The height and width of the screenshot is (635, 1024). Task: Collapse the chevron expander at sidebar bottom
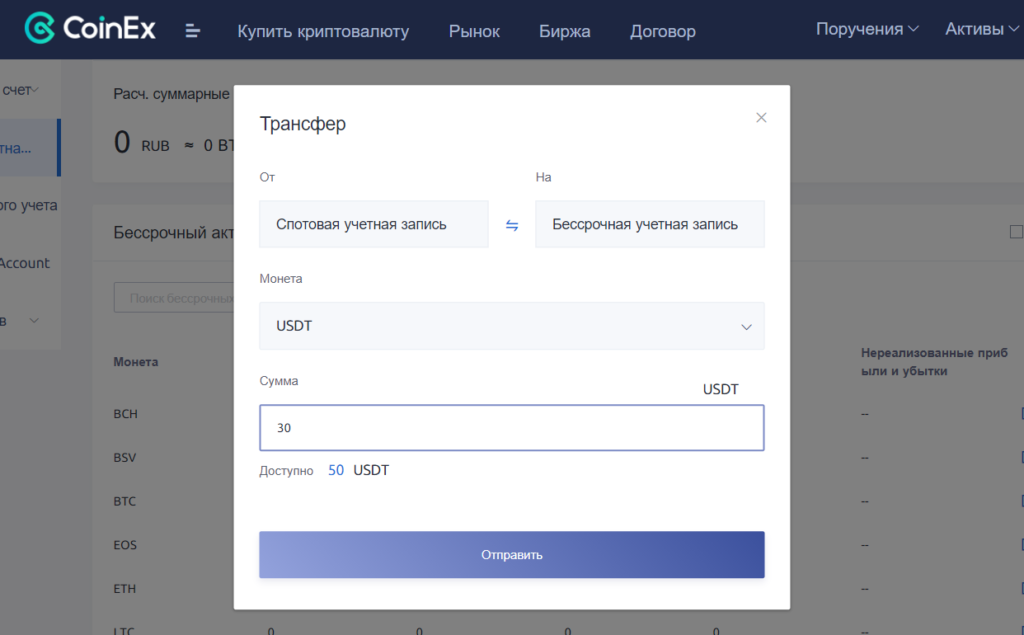tap(32, 320)
